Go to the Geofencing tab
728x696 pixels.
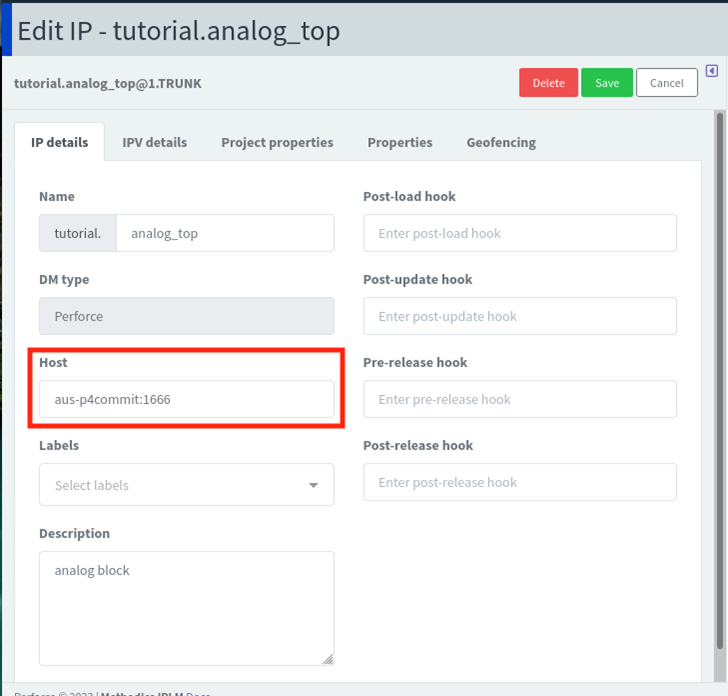click(501, 142)
